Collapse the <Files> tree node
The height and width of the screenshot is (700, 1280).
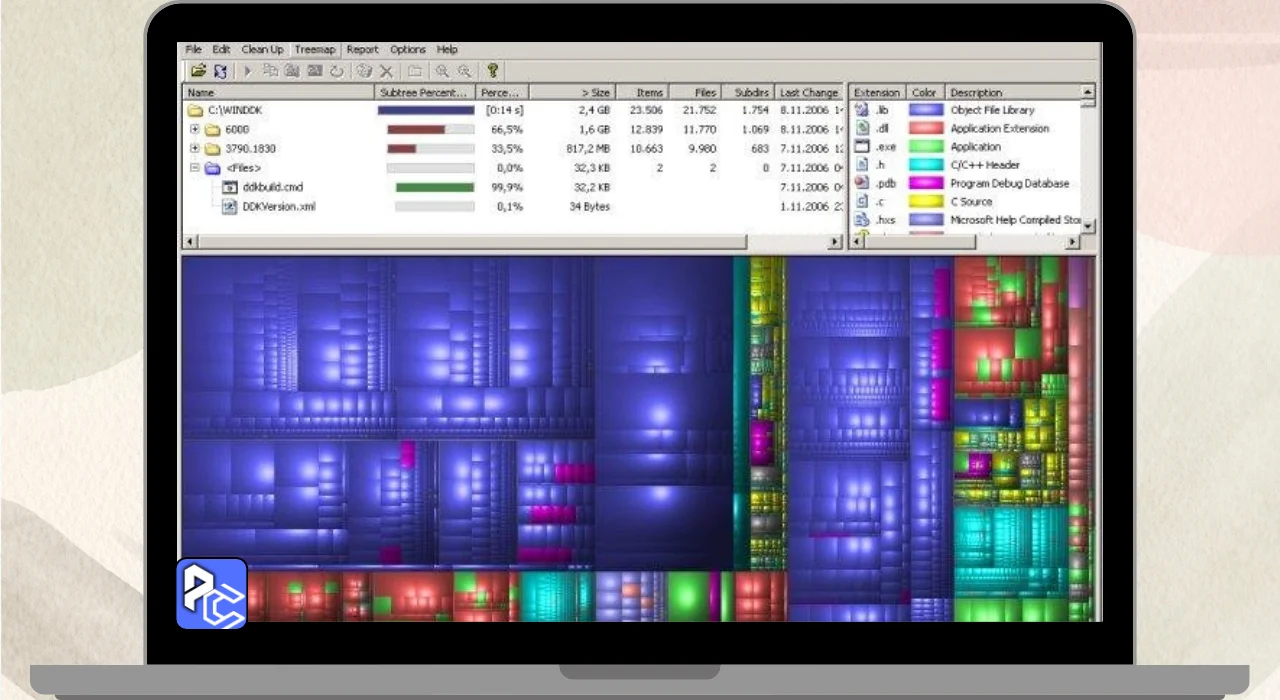click(x=195, y=168)
